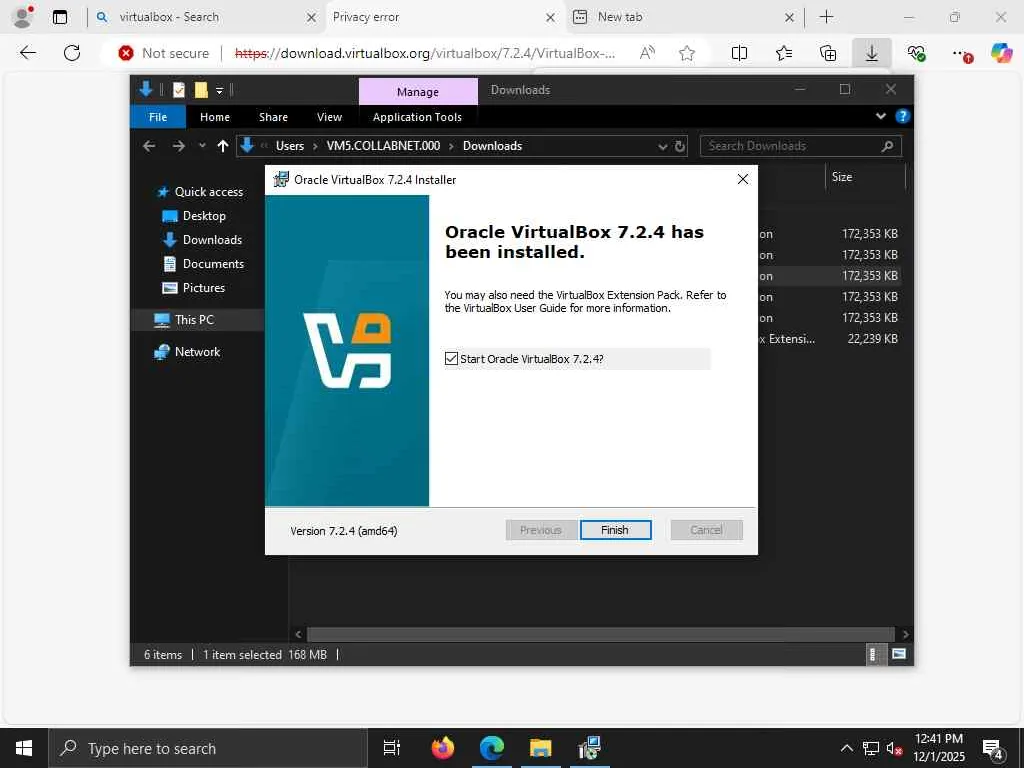Screen dimensions: 1024x768
Task: Open Copilot in Edge
Action: [x=1001, y=53]
